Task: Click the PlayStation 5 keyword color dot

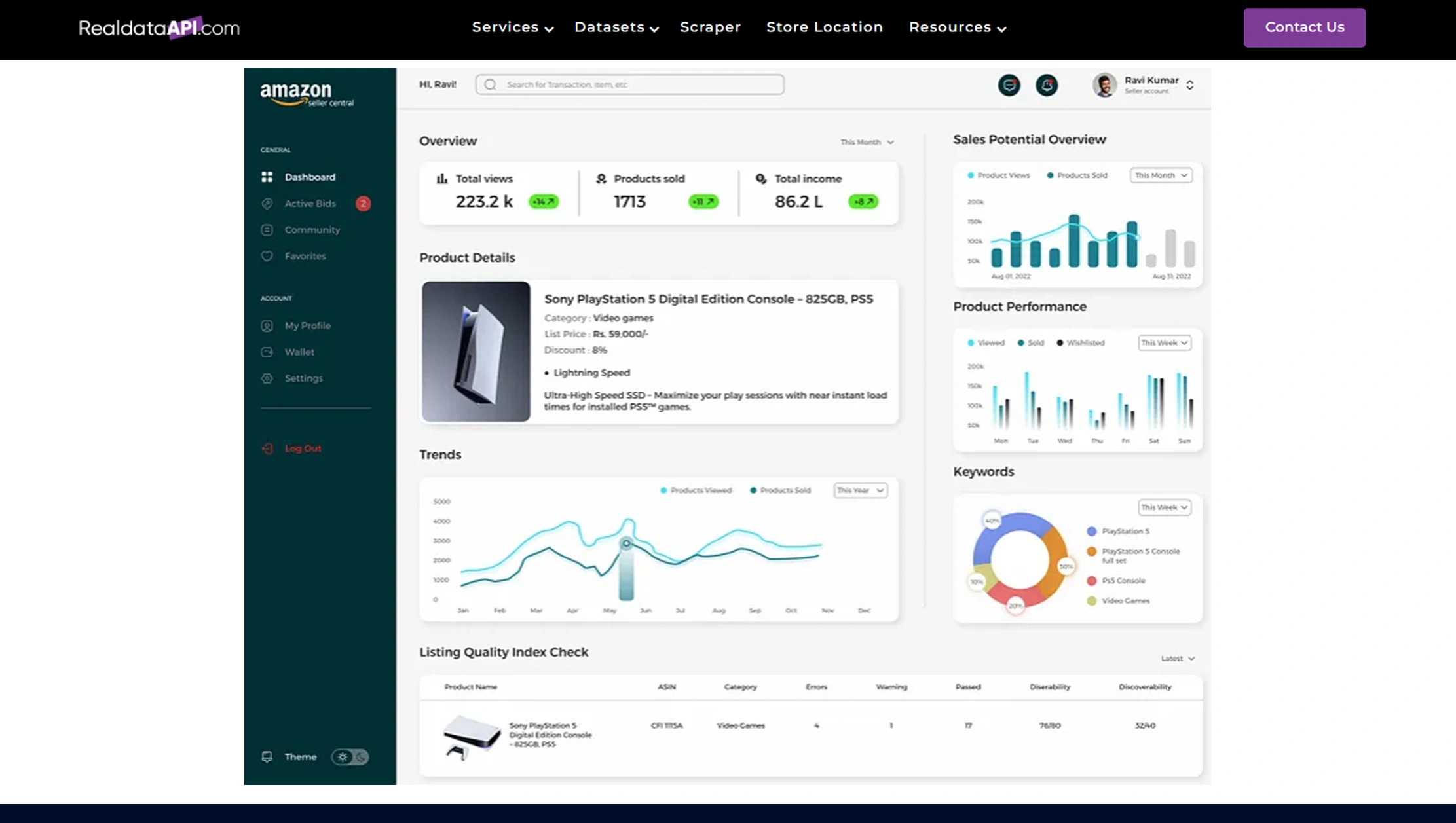Action: [1091, 532]
